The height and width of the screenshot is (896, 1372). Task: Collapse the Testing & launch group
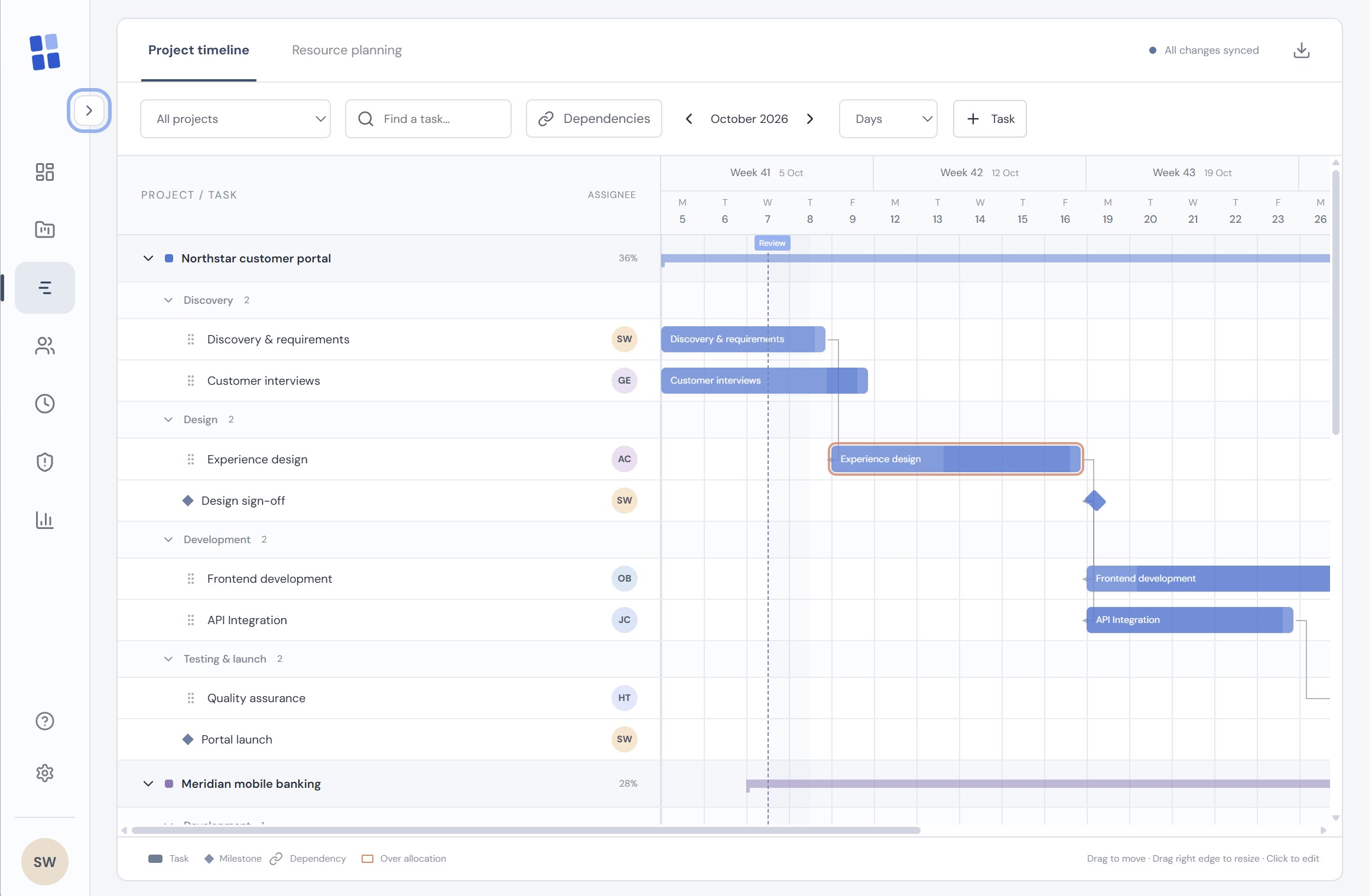point(168,659)
